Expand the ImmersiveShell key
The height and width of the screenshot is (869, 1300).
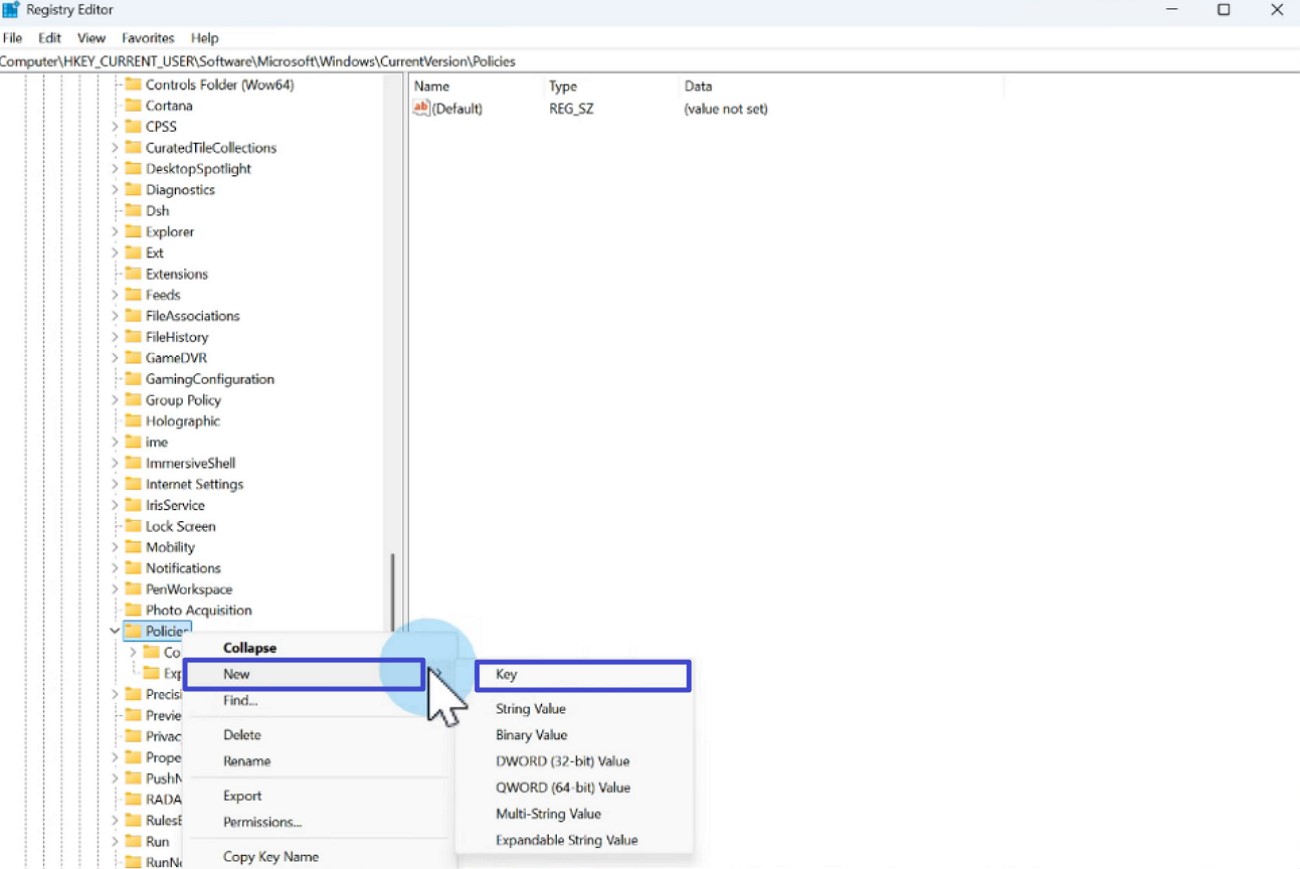click(115, 463)
